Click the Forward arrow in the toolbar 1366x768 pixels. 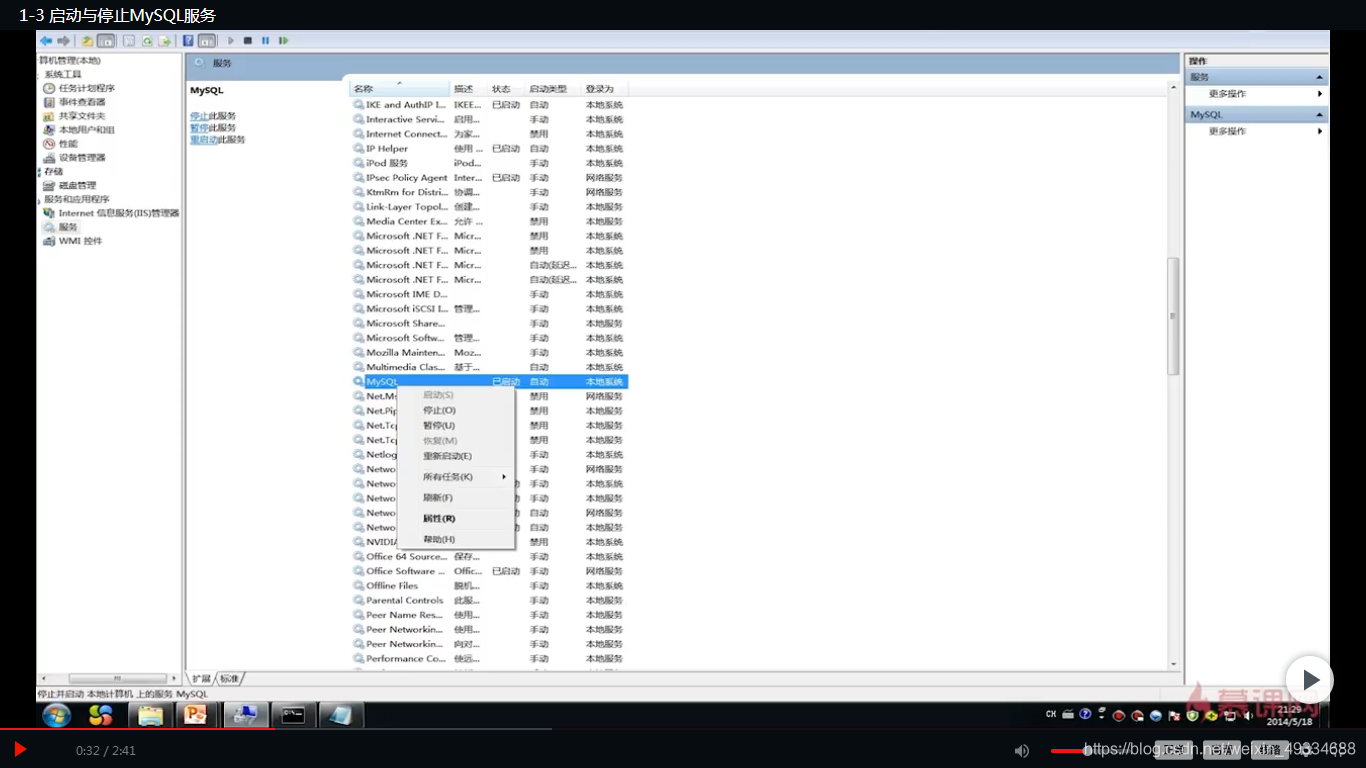click(x=63, y=41)
